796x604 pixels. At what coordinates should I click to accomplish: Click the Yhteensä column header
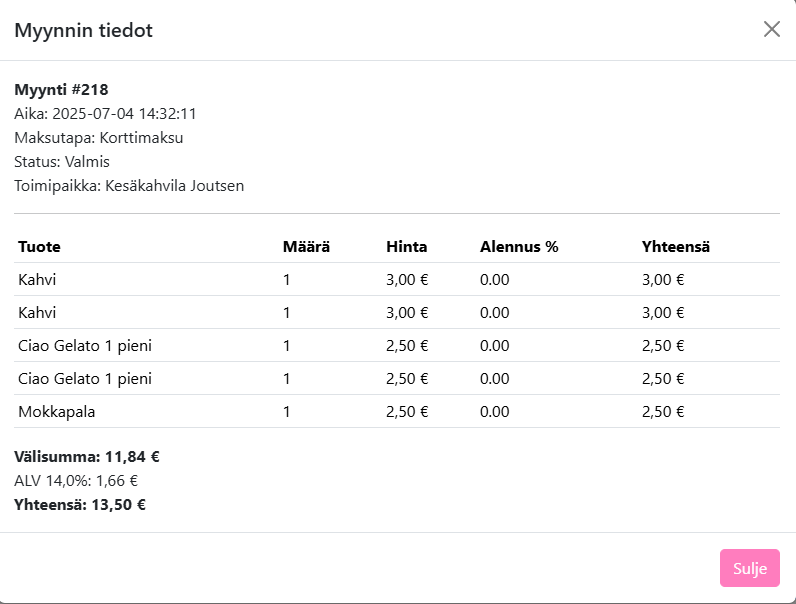point(675,246)
